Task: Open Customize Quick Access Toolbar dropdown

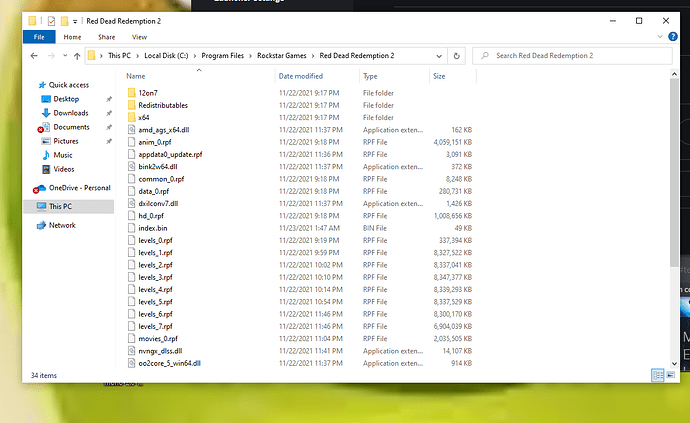Action: coord(75,21)
